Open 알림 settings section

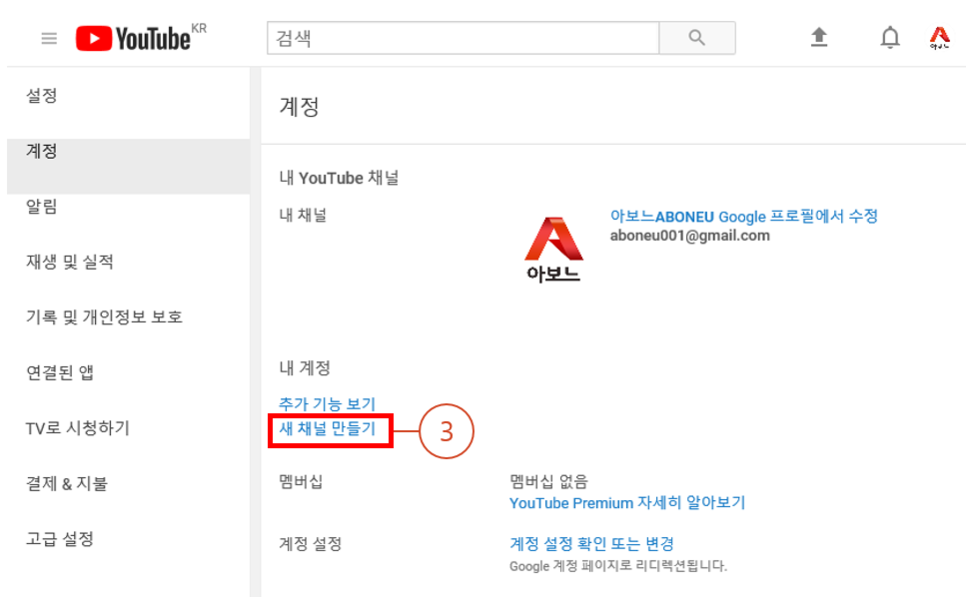pos(42,206)
